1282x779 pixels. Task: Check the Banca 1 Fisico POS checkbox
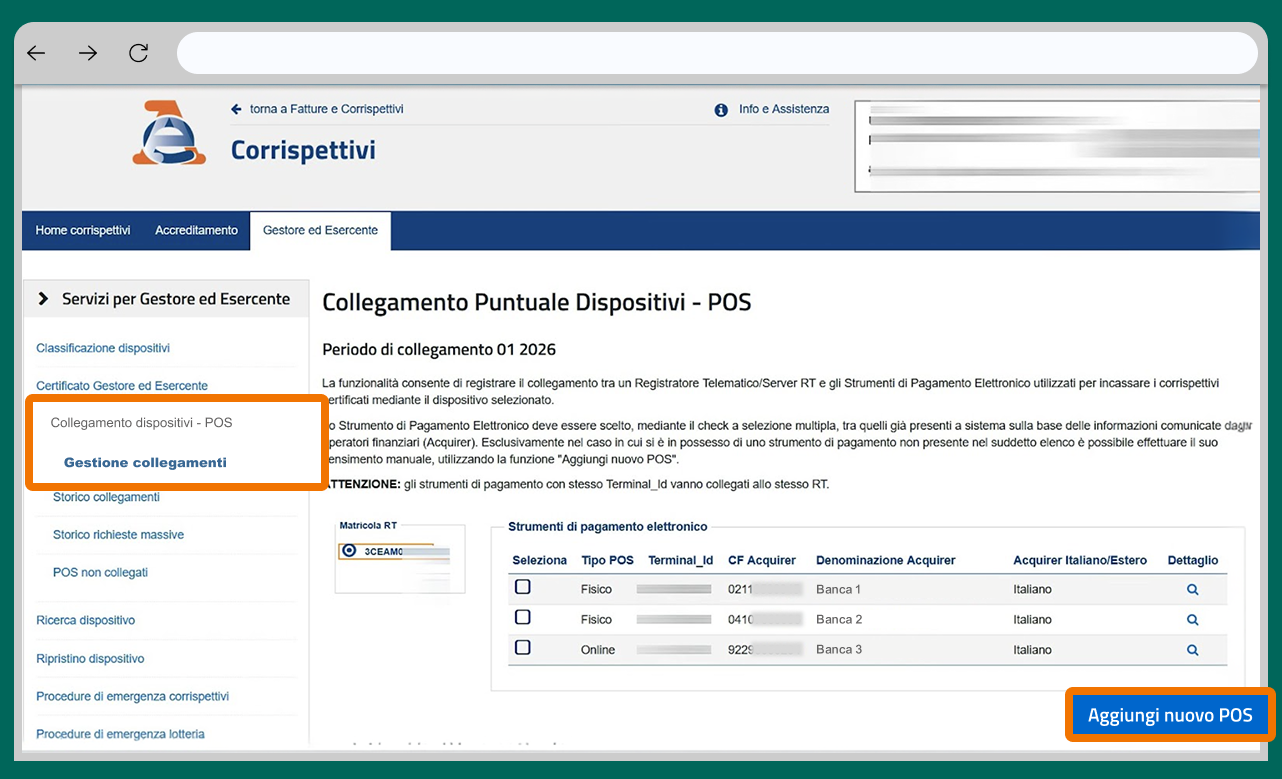pyautogui.click(x=522, y=588)
